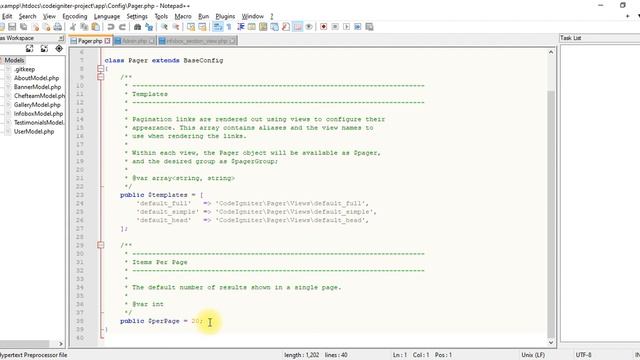Open the Encoding menu

click(x=75, y=16)
